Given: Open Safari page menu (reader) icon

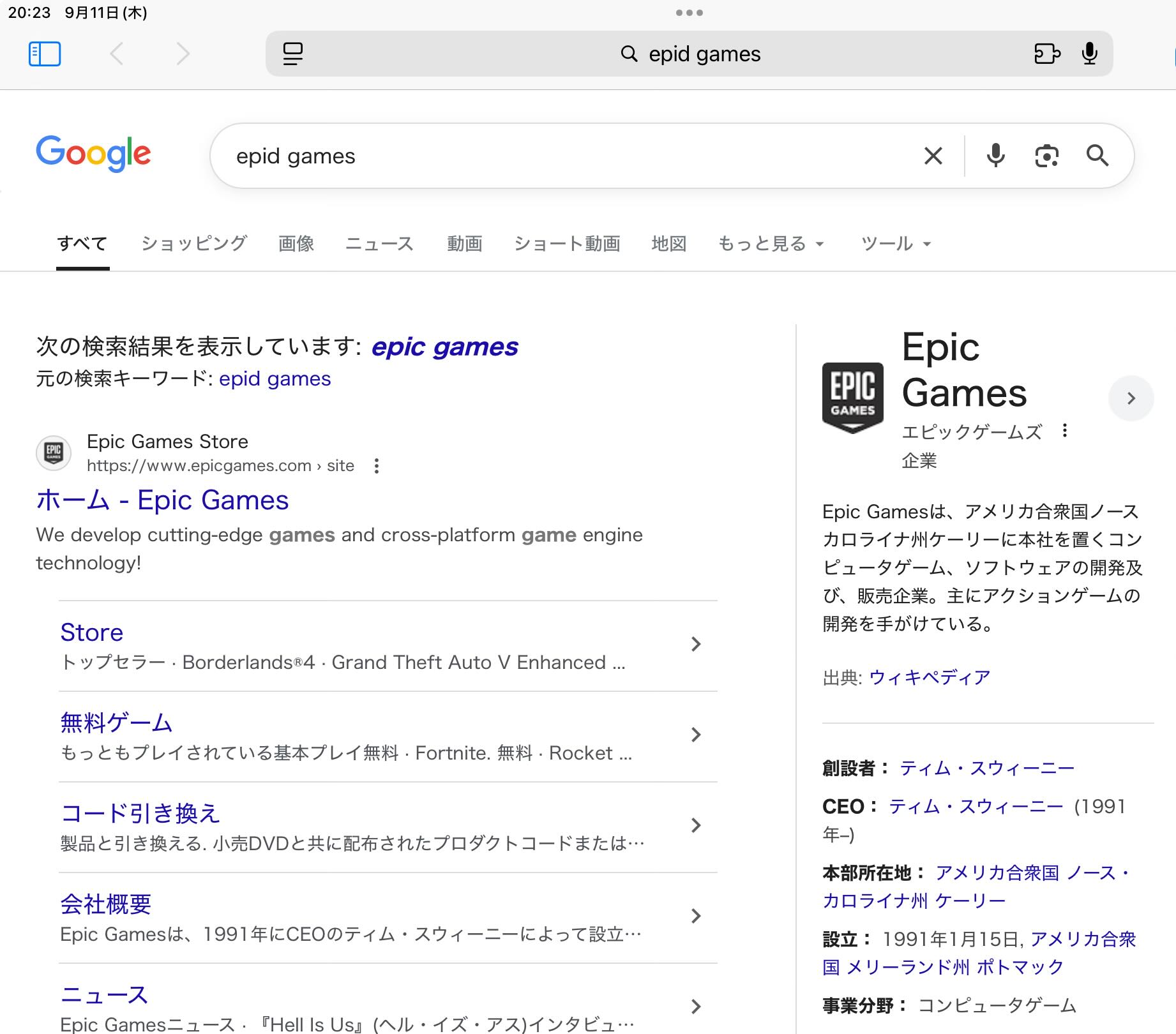Looking at the screenshot, I should coord(292,54).
